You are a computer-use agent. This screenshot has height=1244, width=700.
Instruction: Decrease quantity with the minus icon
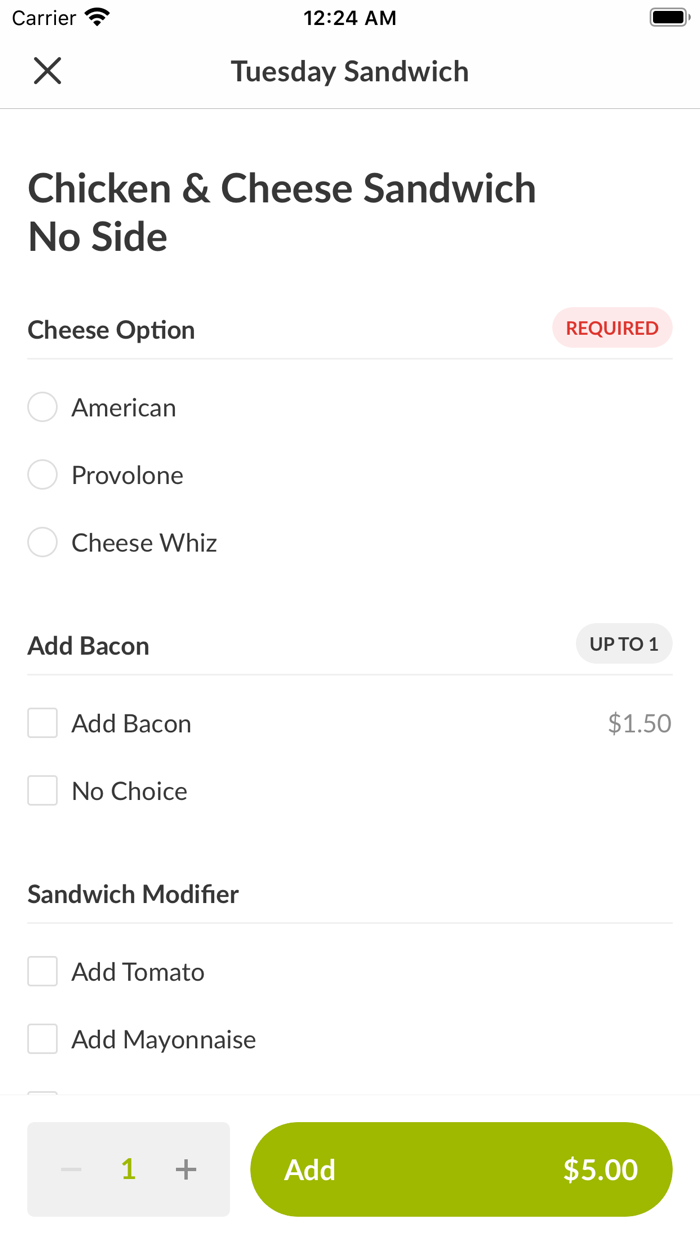pos(71,1169)
